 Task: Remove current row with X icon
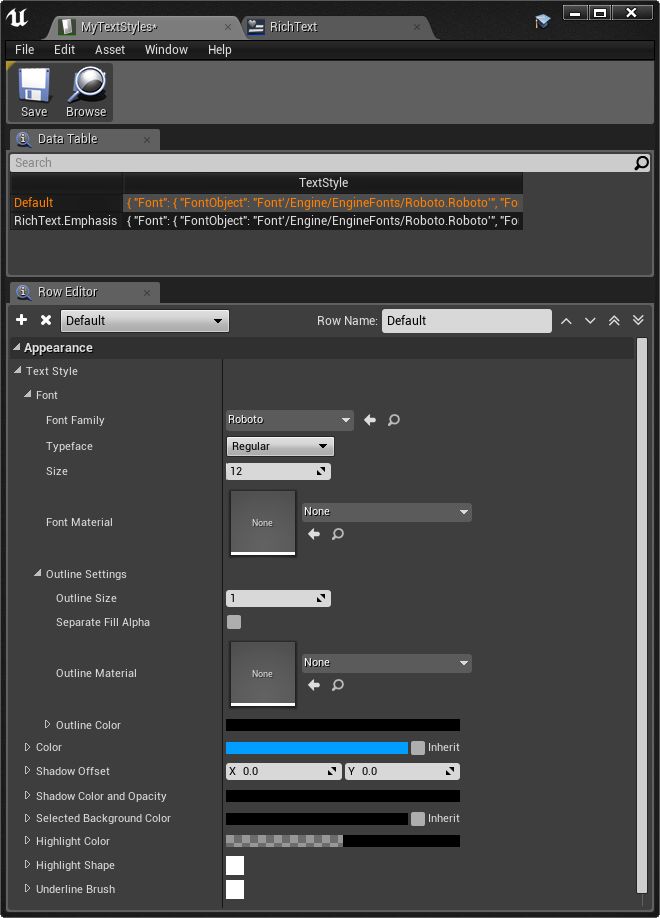(46, 320)
